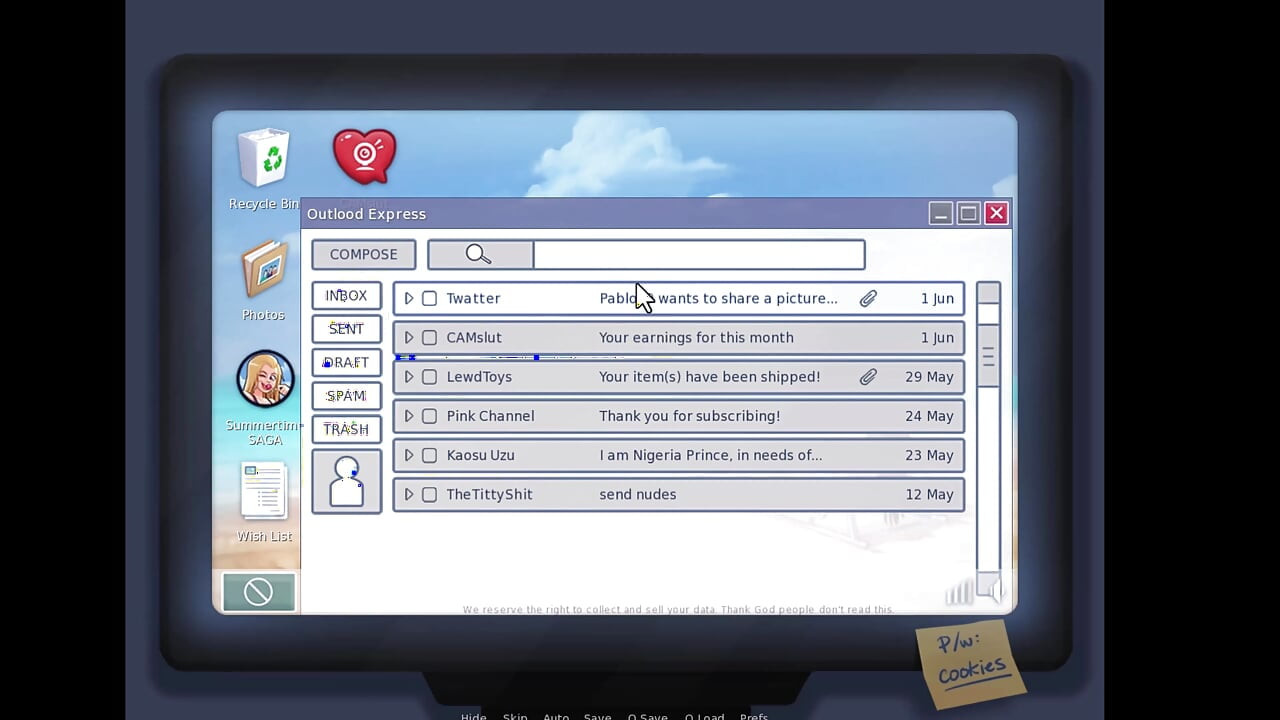
Task: Click the magnifying glass search icon
Action: pos(479,255)
